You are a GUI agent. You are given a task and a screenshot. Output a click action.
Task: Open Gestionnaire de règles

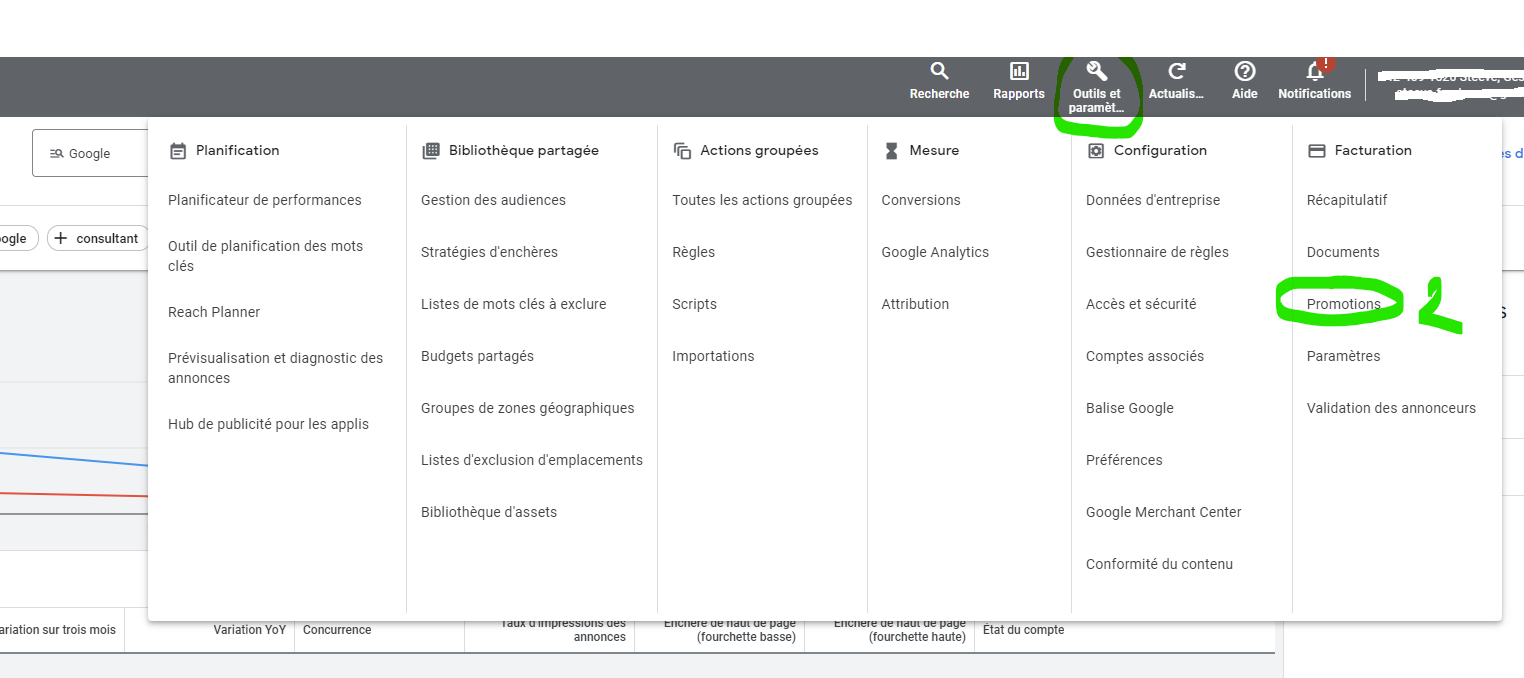pos(1157,252)
